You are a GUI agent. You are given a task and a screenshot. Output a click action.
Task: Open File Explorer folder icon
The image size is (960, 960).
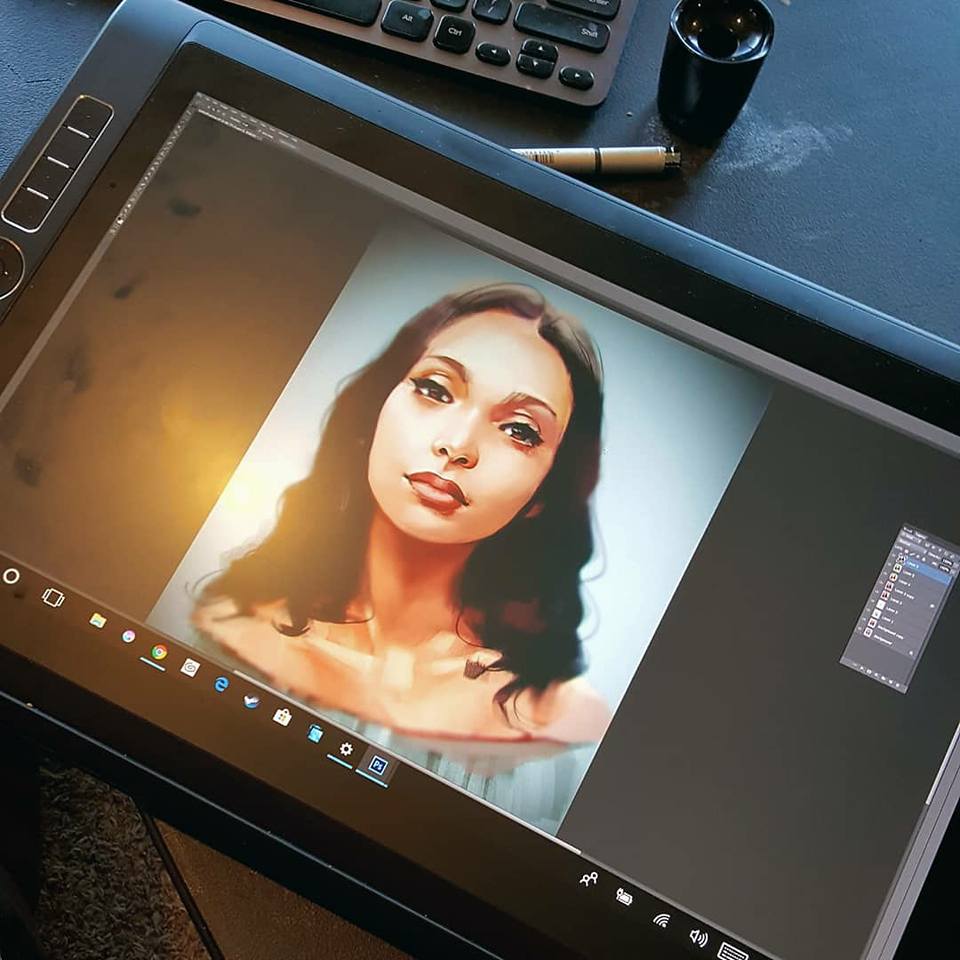97,620
